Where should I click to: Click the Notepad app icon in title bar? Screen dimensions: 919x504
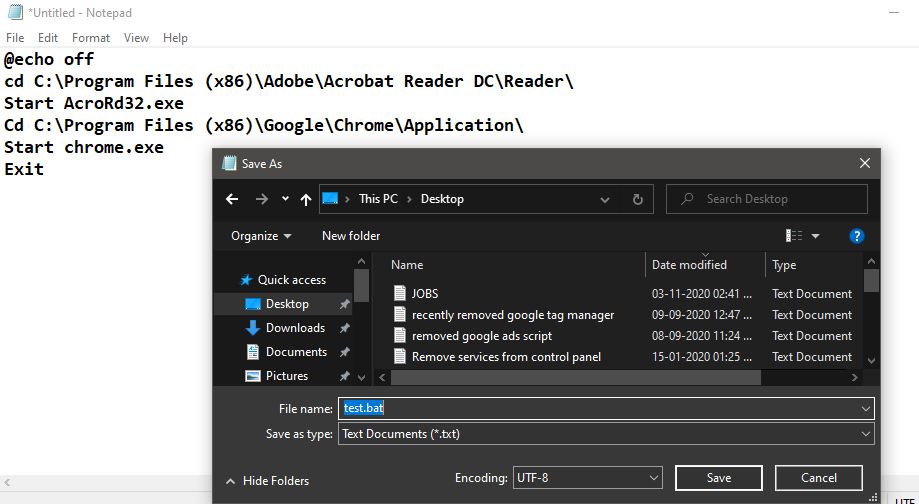click(15, 12)
